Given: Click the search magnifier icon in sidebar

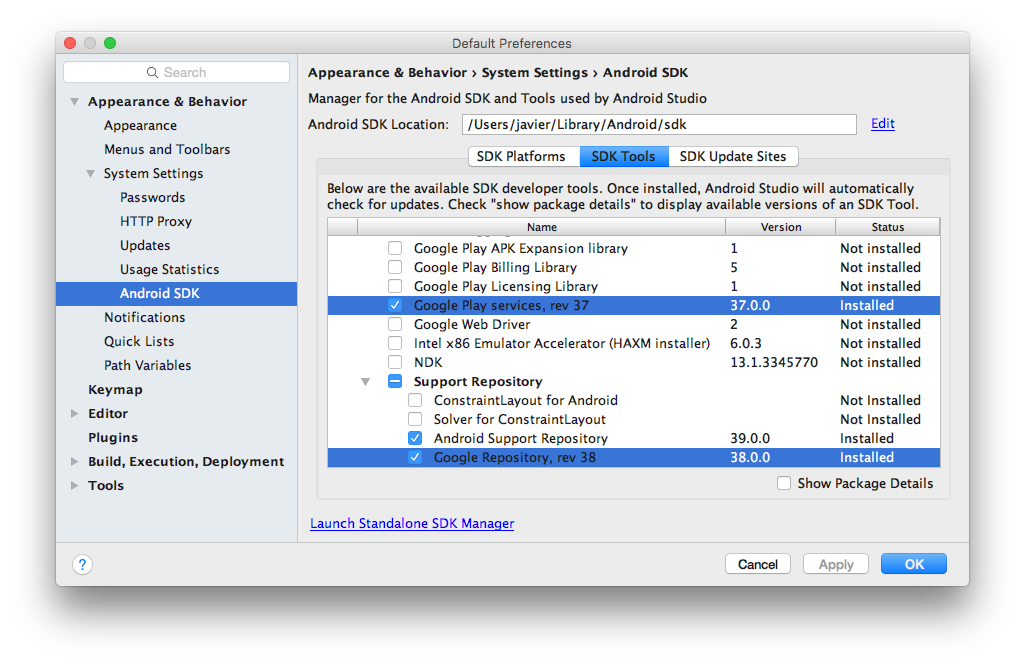Looking at the screenshot, I should coord(153,73).
